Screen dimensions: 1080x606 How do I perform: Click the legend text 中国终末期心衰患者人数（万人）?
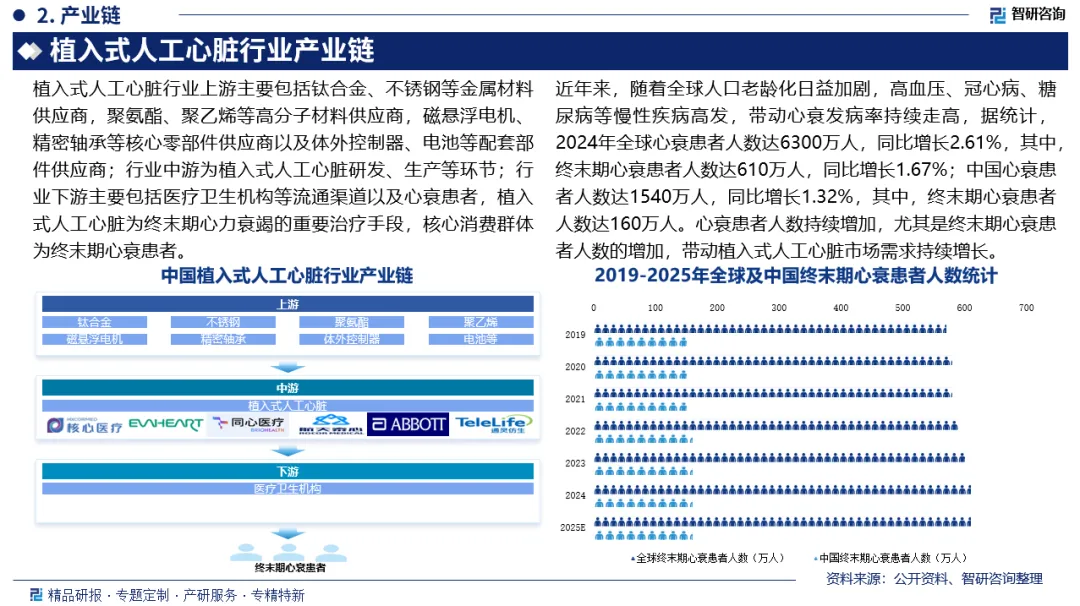coord(893,558)
